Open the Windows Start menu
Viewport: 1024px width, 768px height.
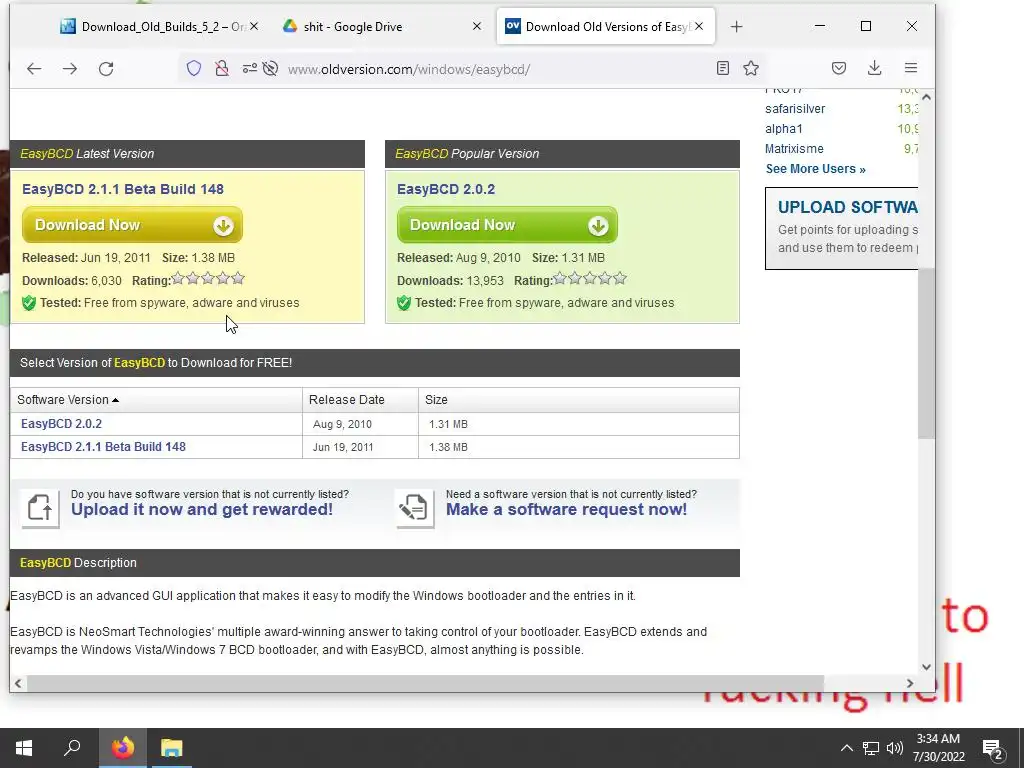coord(24,748)
